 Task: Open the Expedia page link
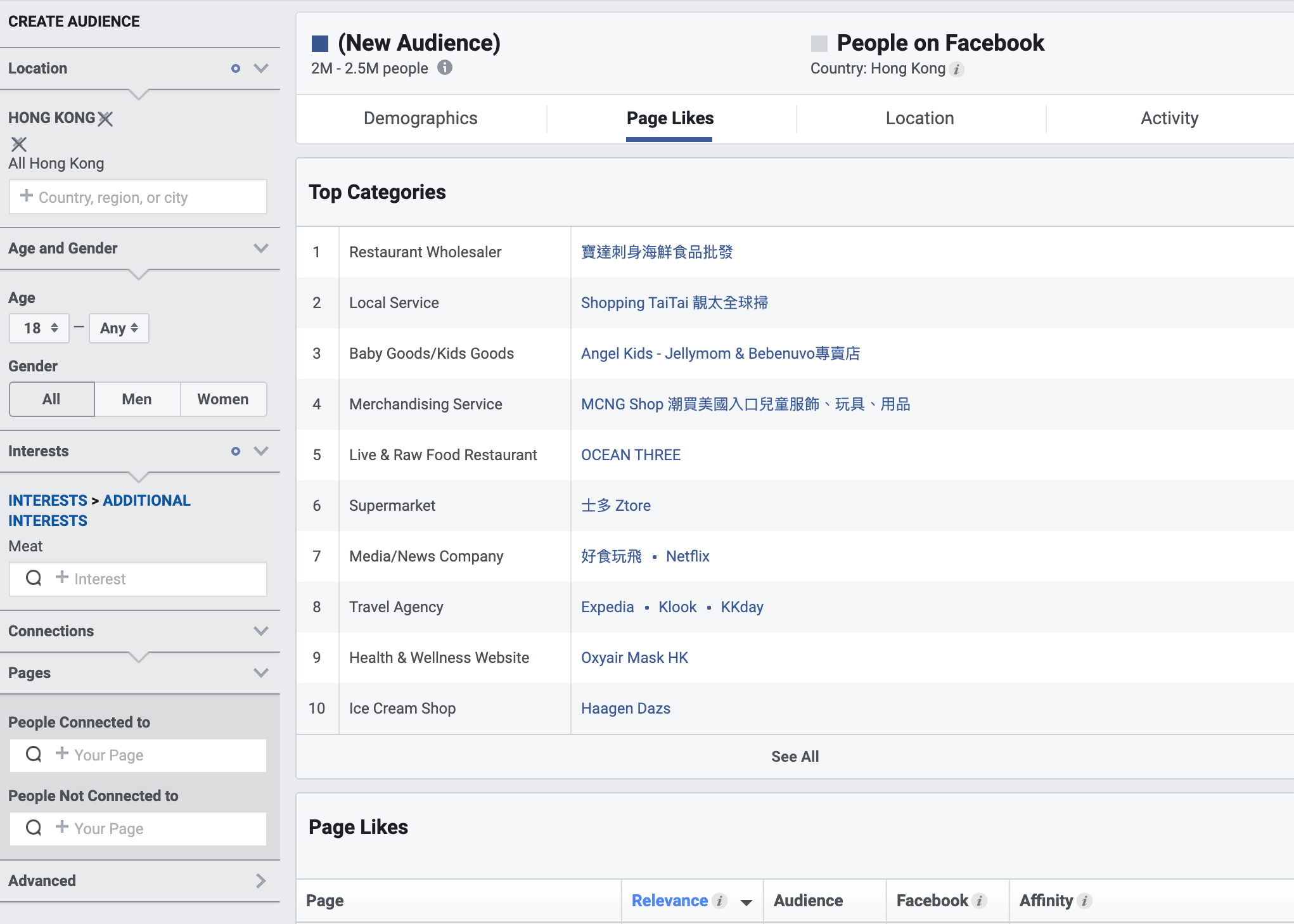coord(607,607)
